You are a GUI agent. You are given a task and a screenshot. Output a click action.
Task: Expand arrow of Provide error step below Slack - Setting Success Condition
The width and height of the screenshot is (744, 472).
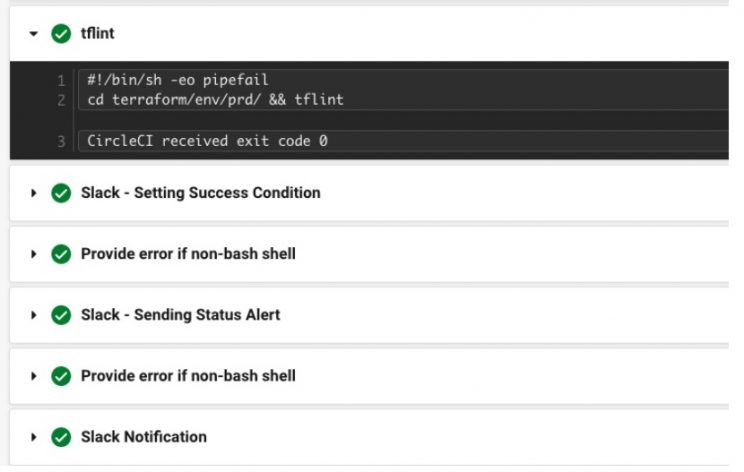coord(34,254)
